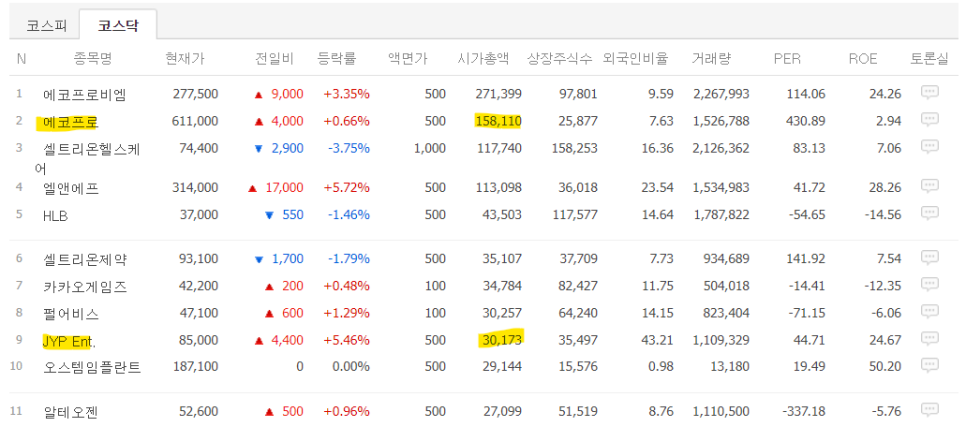Select current price 37,000
Viewport: 966px width, 427px height.
(x=198, y=214)
